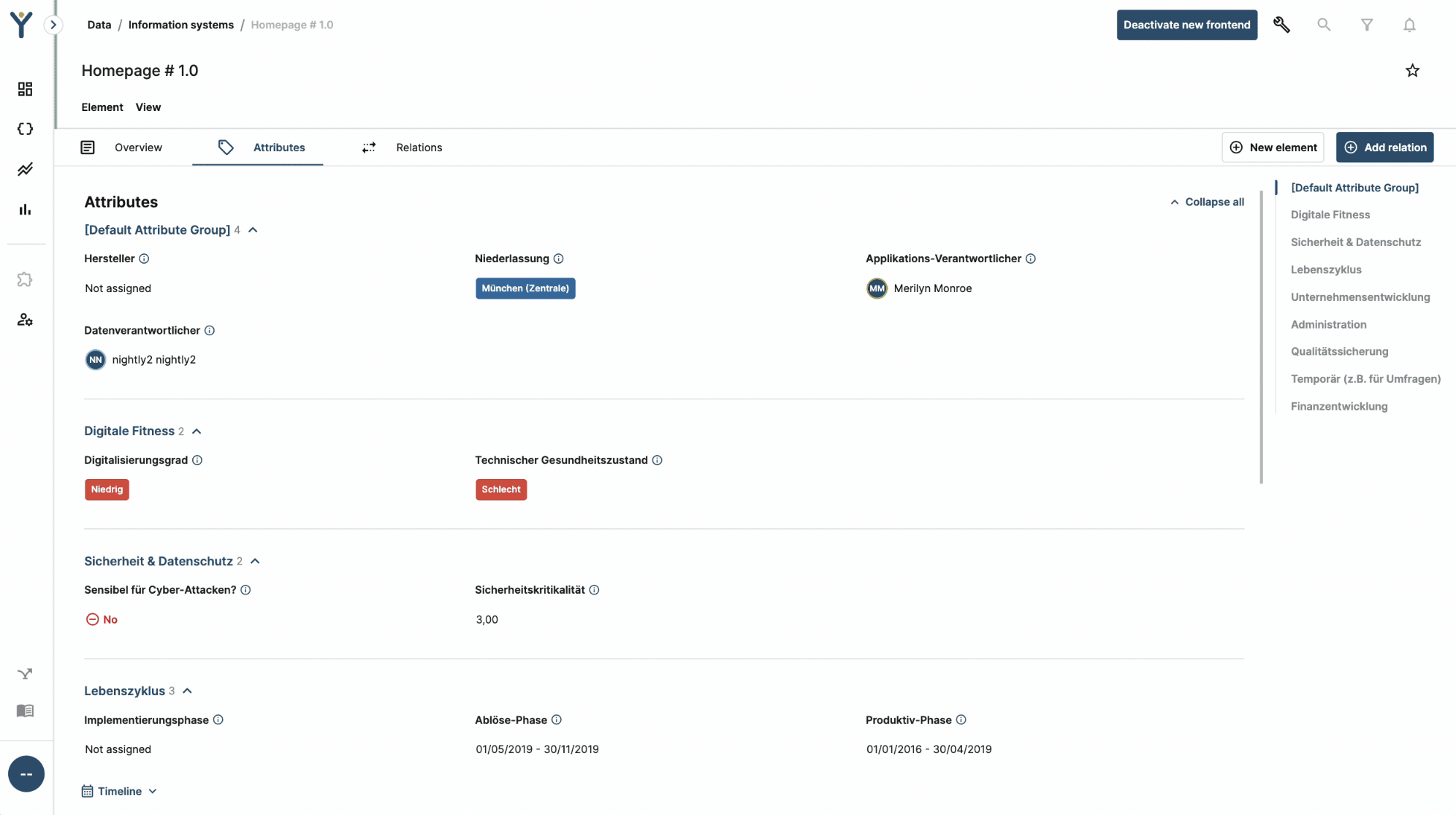This screenshot has width=1456, height=815.
Task: Open the Element menu
Action: coord(102,107)
